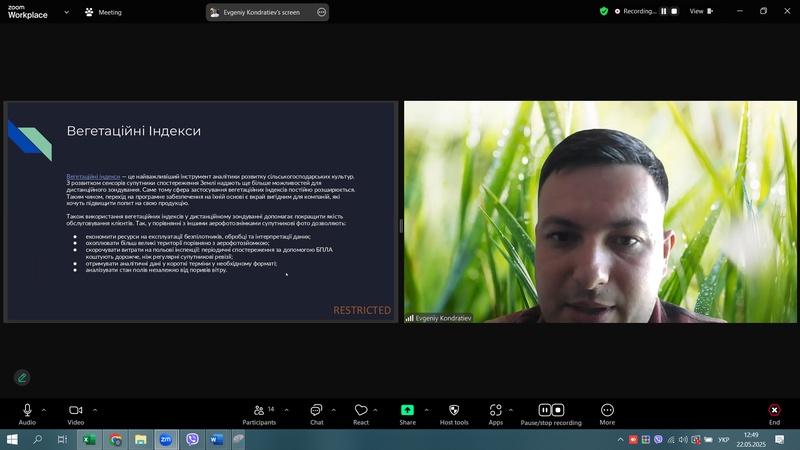This screenshot has height=450, width=800.
Task: Open Viber from the Windows taskbar
Action: pos(192,439)
